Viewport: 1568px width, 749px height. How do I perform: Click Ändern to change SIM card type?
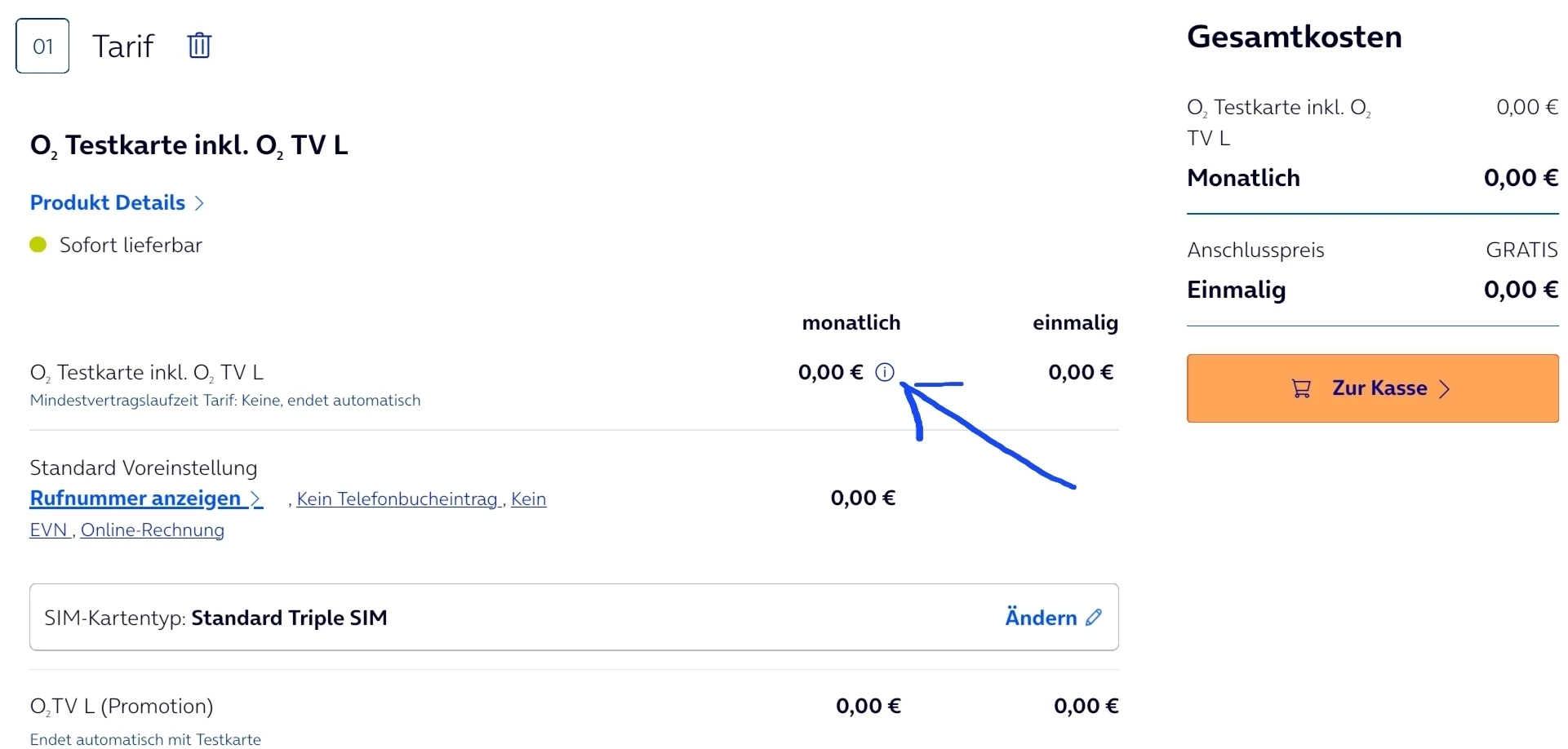[1042, 618]
